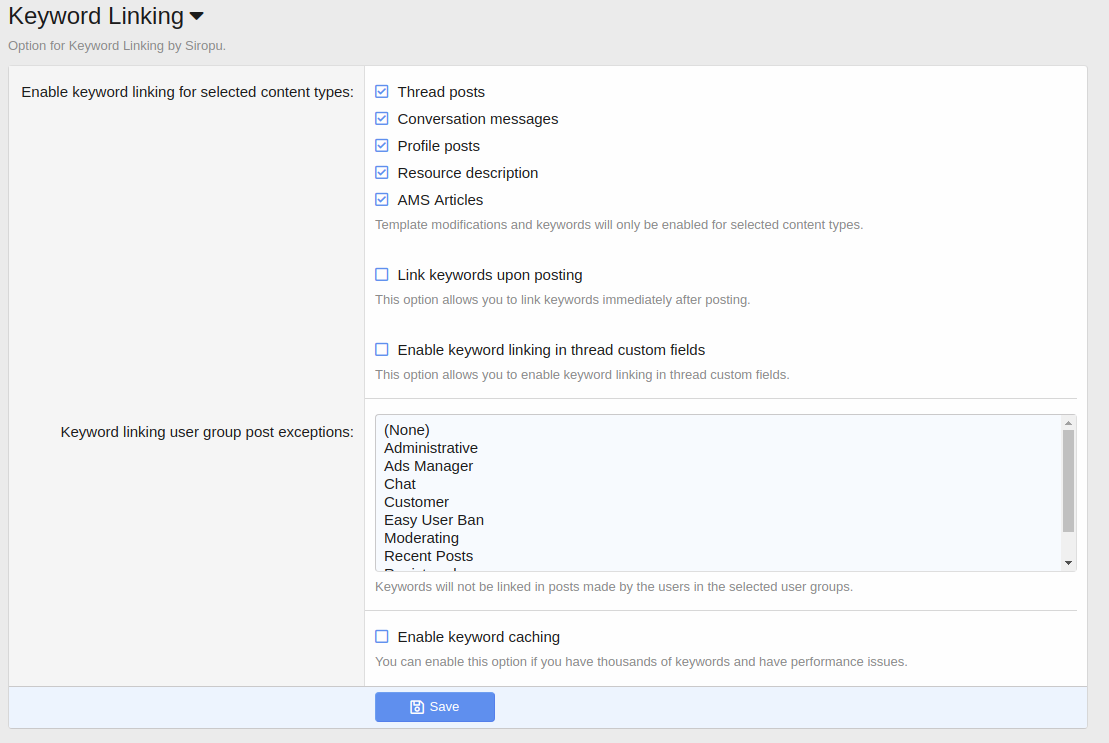Select (None) in user group list
Viewport: 1109px width, 743px height.
click(x=407, y=430)
